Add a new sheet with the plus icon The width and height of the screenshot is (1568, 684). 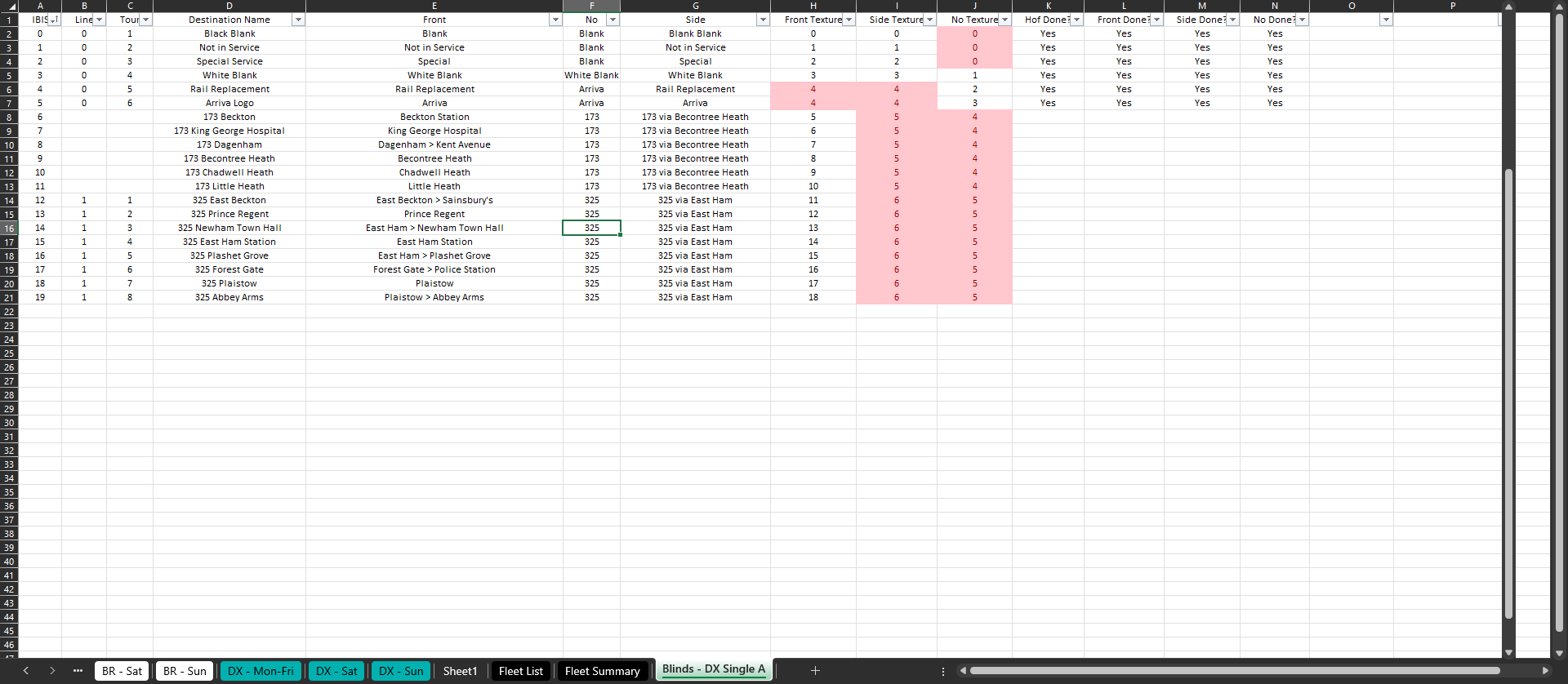(815, 671)
